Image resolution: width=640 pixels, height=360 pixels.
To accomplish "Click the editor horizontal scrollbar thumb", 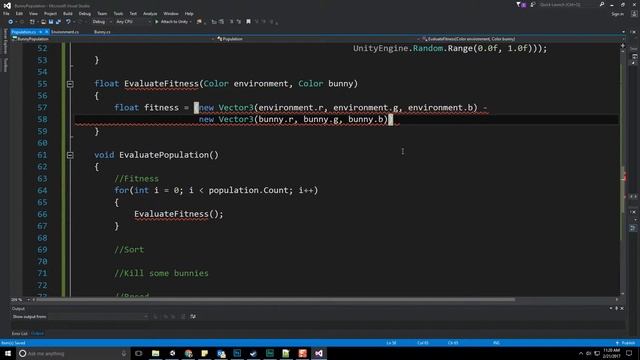I will (x=276, y=300).
